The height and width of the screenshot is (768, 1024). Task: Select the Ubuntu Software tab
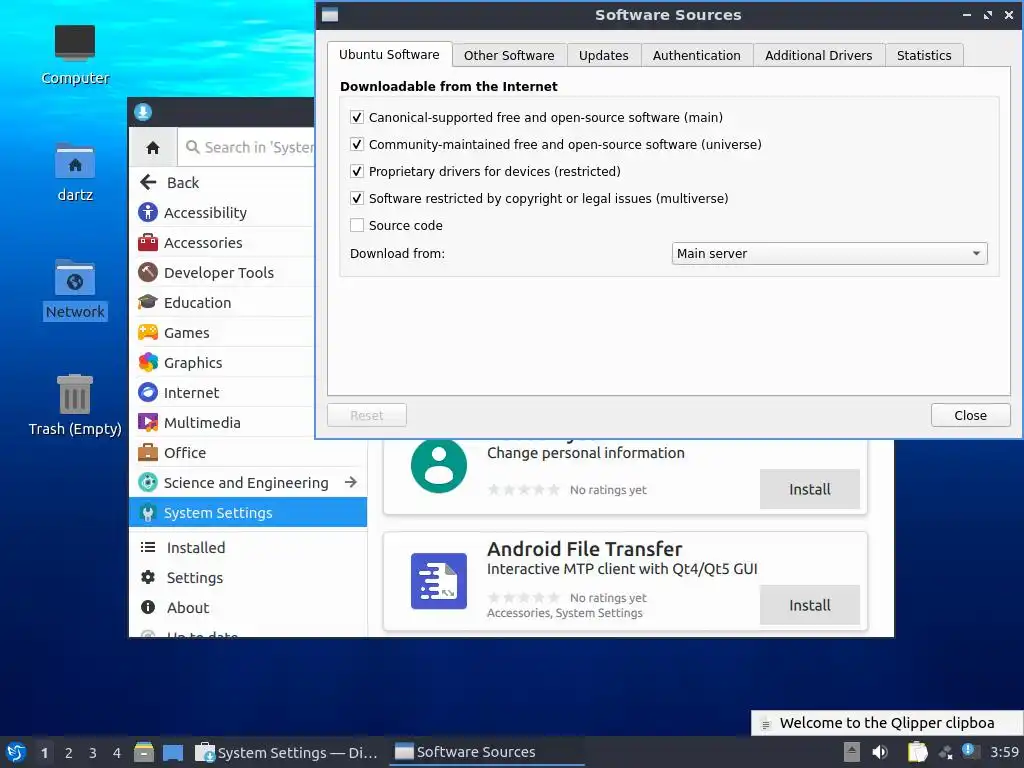[389, 54]
